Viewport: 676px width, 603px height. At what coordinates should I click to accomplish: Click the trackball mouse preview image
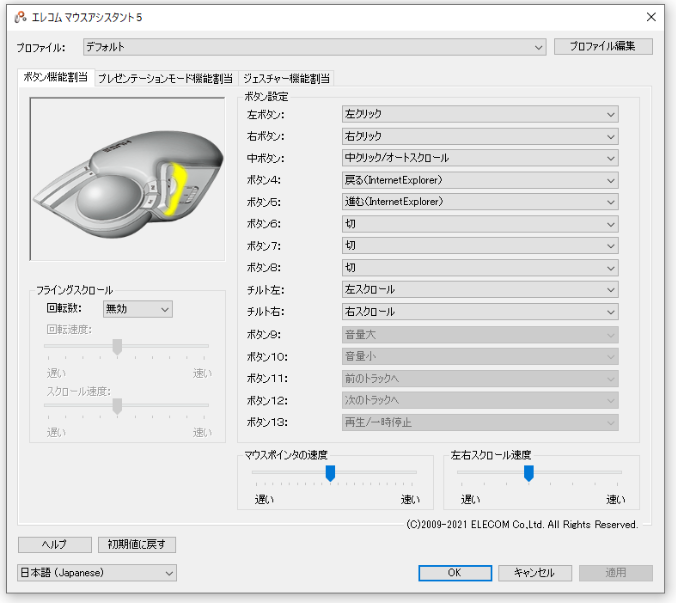[127, 179]
